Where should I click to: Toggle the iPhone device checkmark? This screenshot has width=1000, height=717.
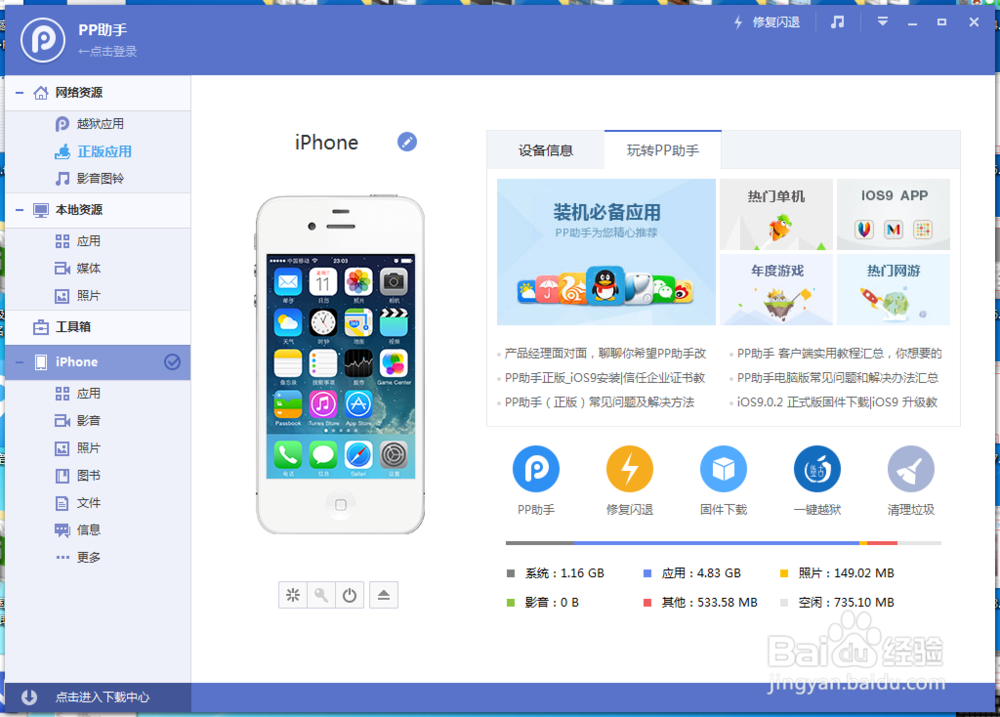(172, 362)
